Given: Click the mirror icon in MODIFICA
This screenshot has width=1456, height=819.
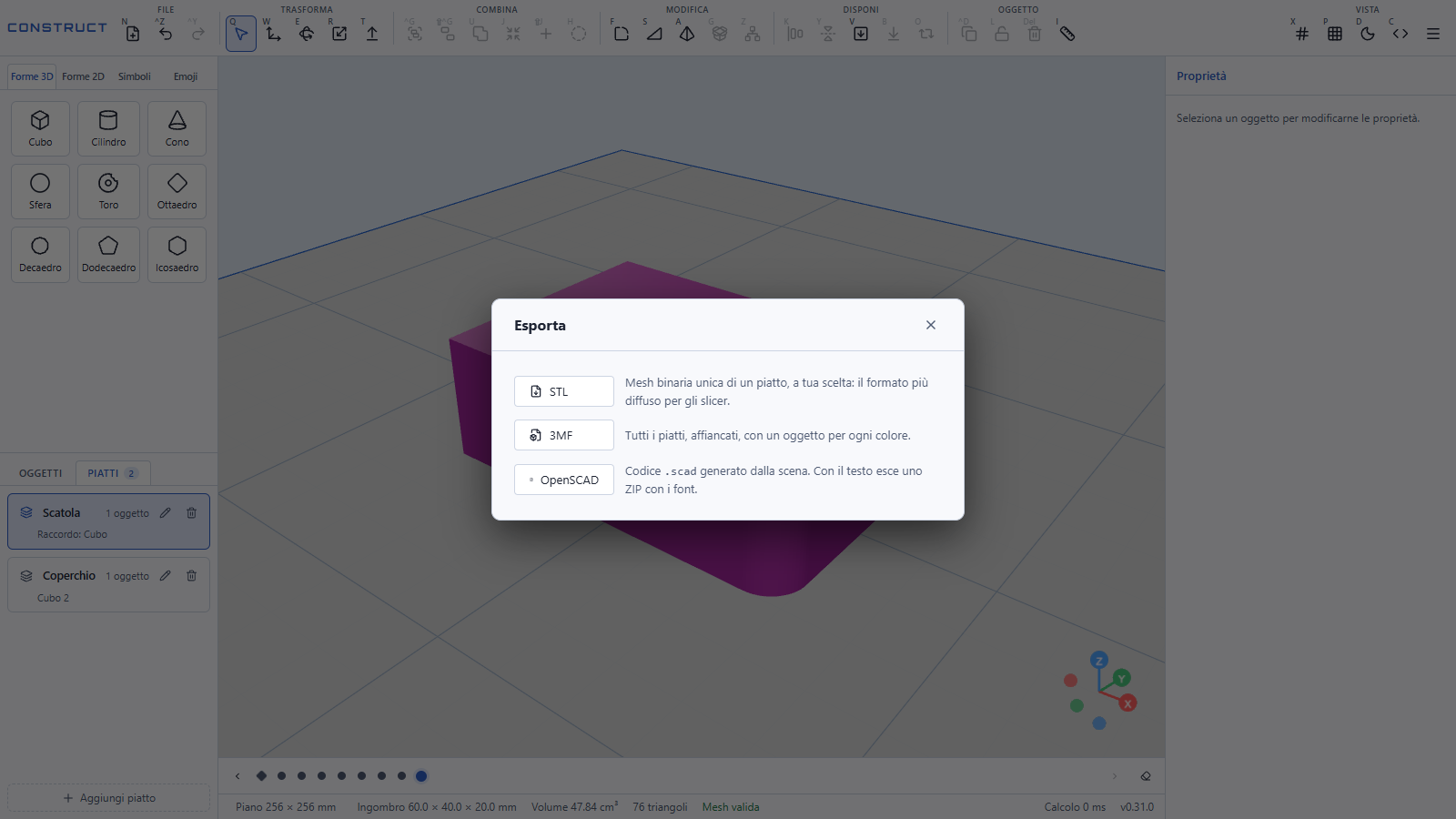Looking at the screenshot, I should [x=687, y=34].
